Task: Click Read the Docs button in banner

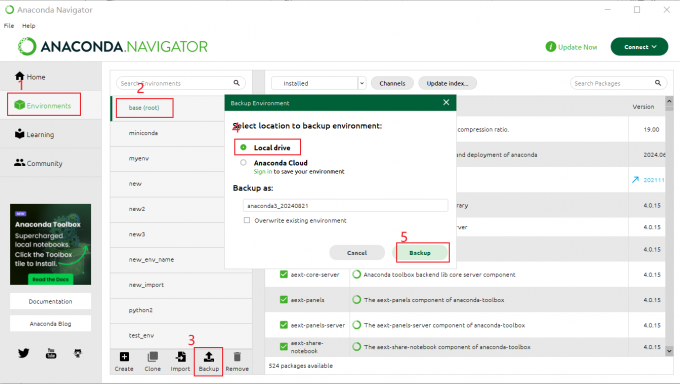Action: 50,279
